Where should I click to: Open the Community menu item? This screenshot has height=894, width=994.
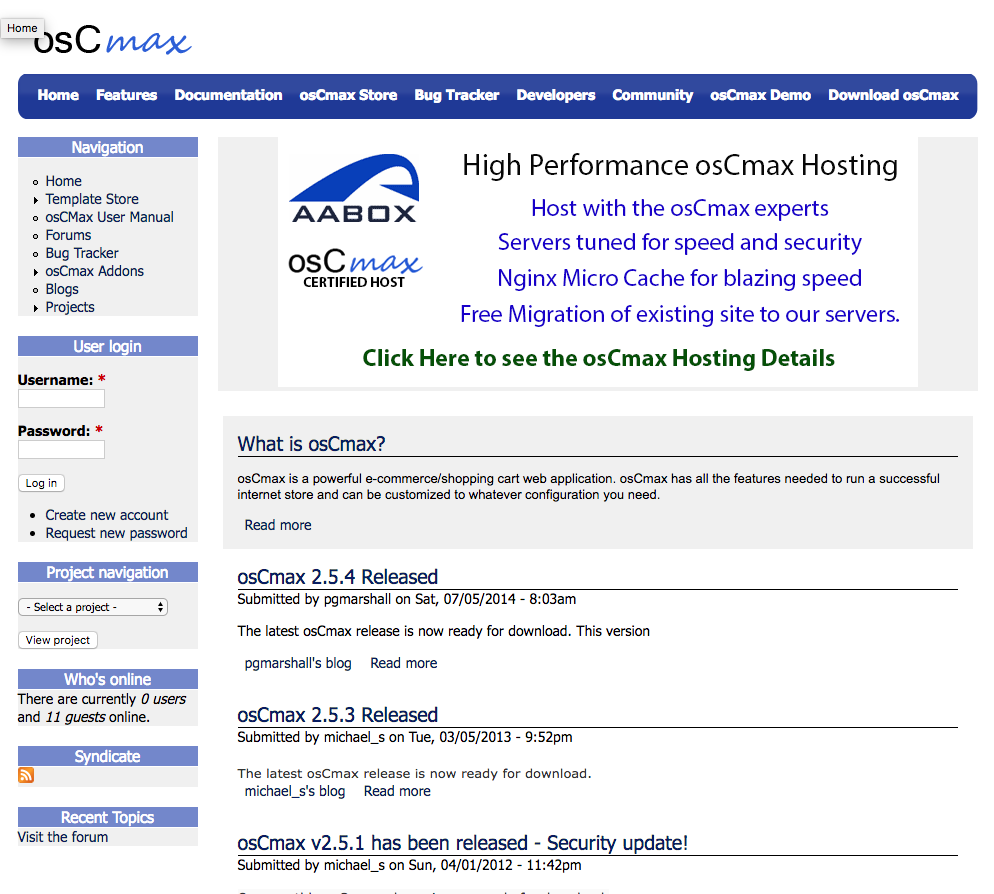point(653,95)
